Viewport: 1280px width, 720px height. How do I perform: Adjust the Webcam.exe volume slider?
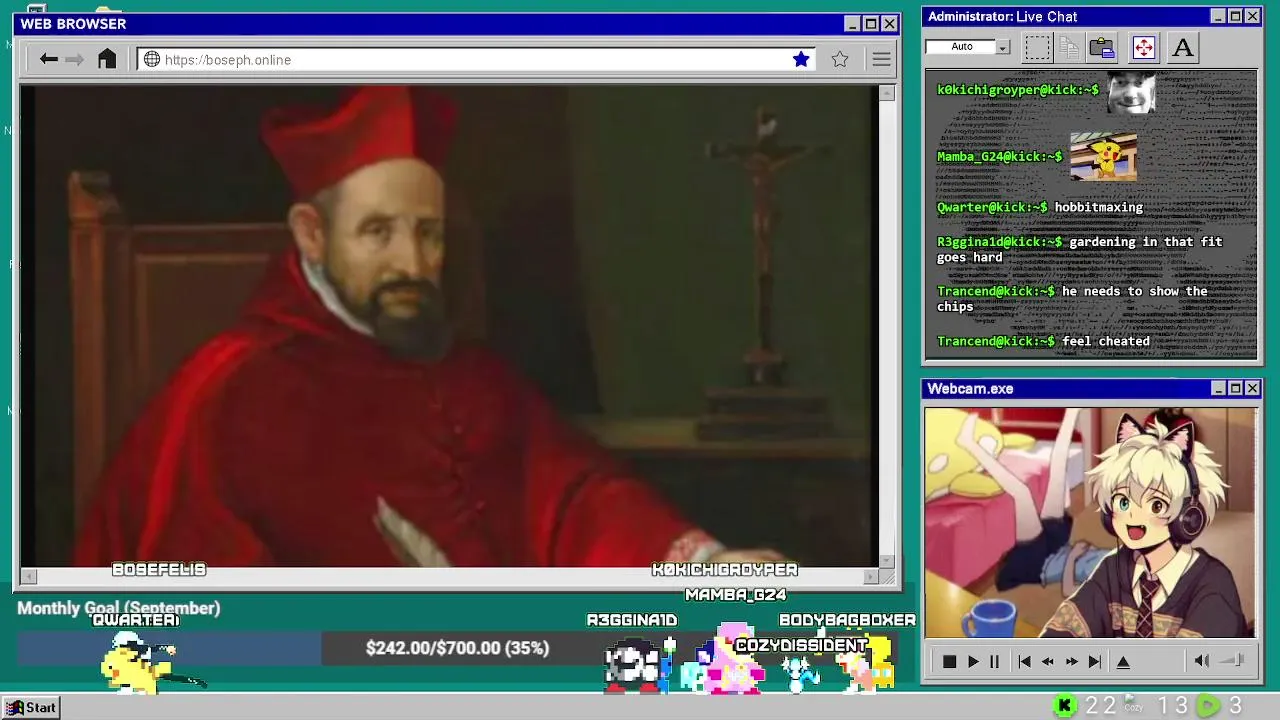(x=1232, y=660)
